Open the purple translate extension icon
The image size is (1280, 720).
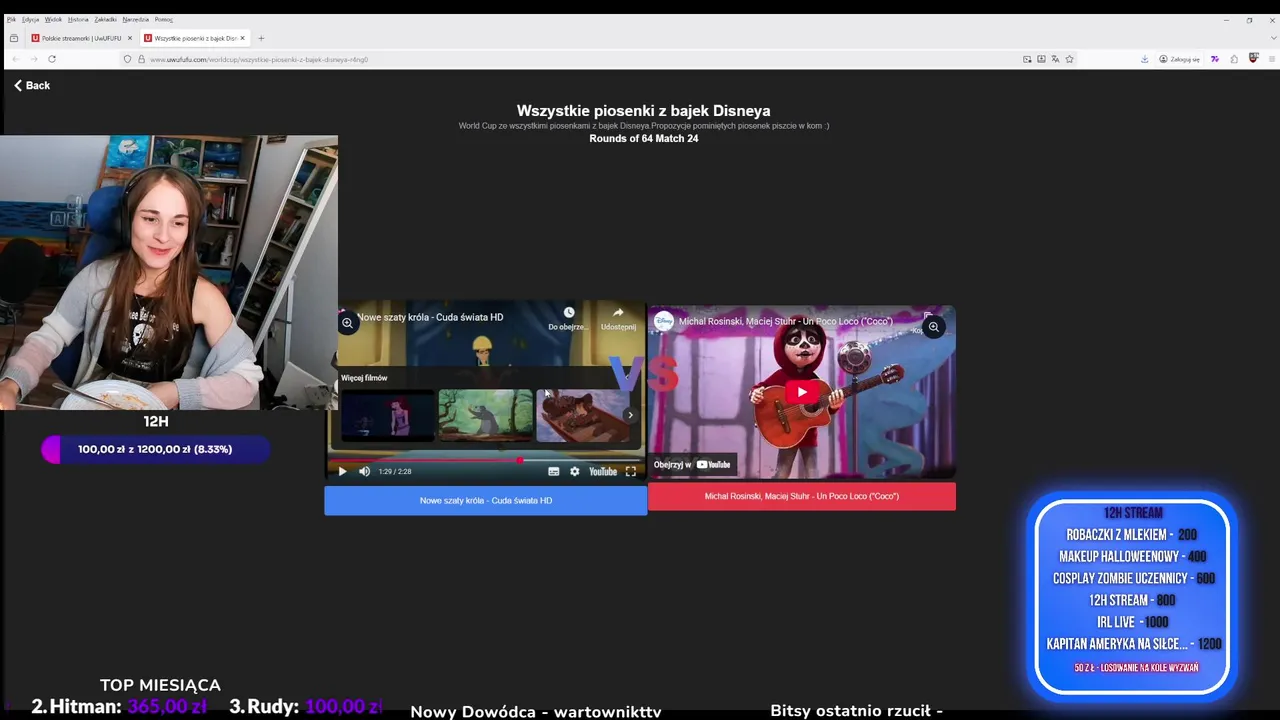[x=1215, y=59]
